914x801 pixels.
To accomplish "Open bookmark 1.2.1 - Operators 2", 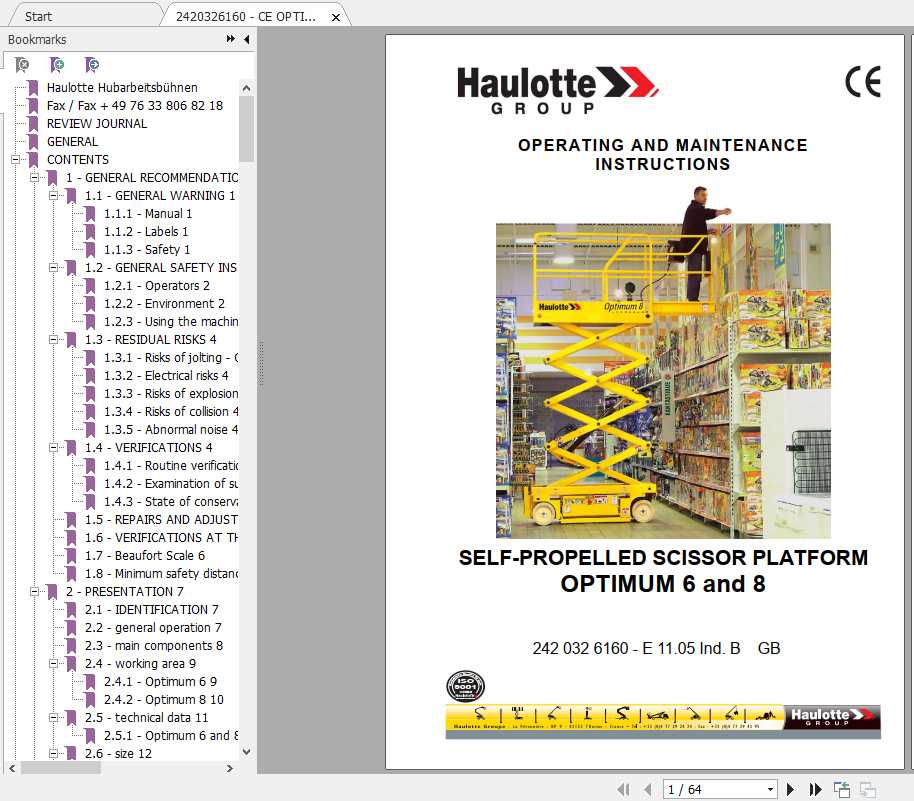I will point(157,286).
